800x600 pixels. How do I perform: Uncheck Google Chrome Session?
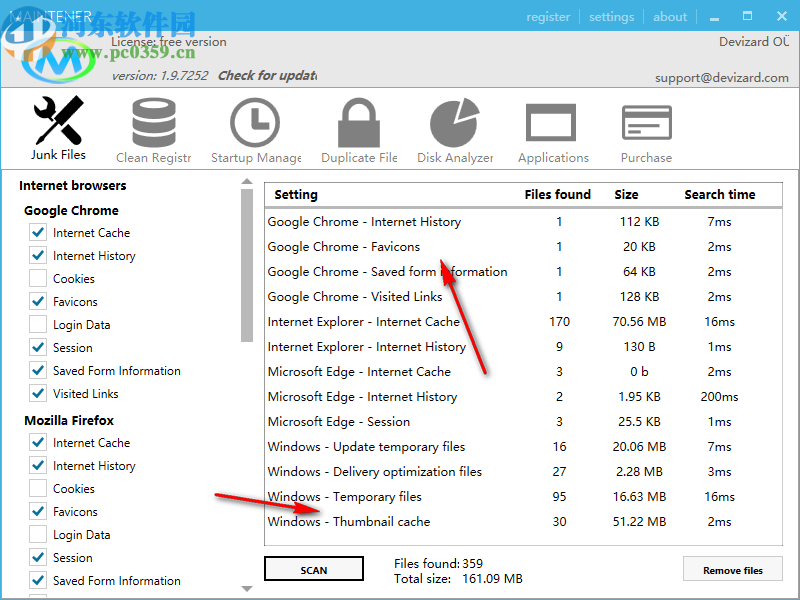[38, 347]
